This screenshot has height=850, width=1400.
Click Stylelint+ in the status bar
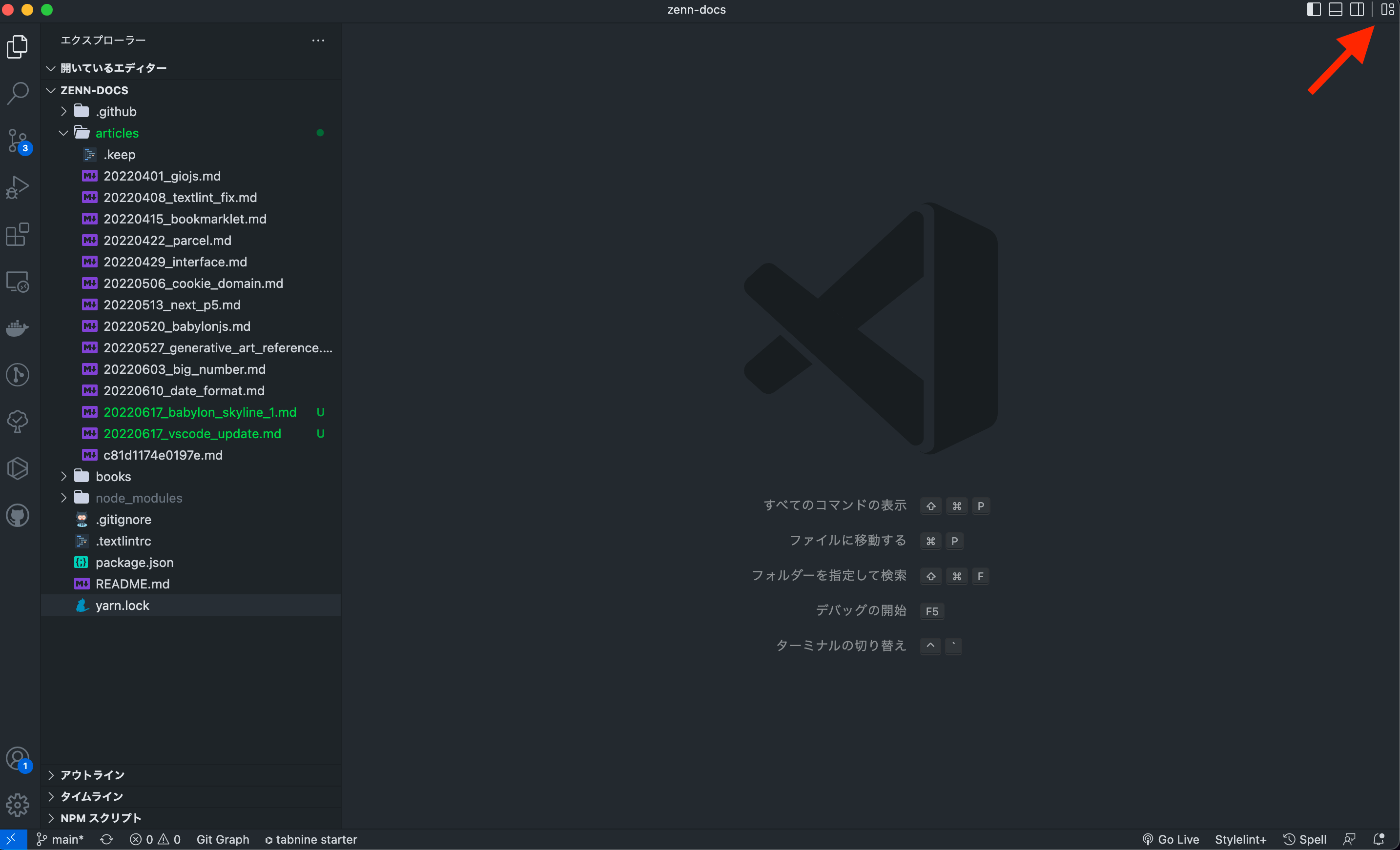tap(1241, 840)
